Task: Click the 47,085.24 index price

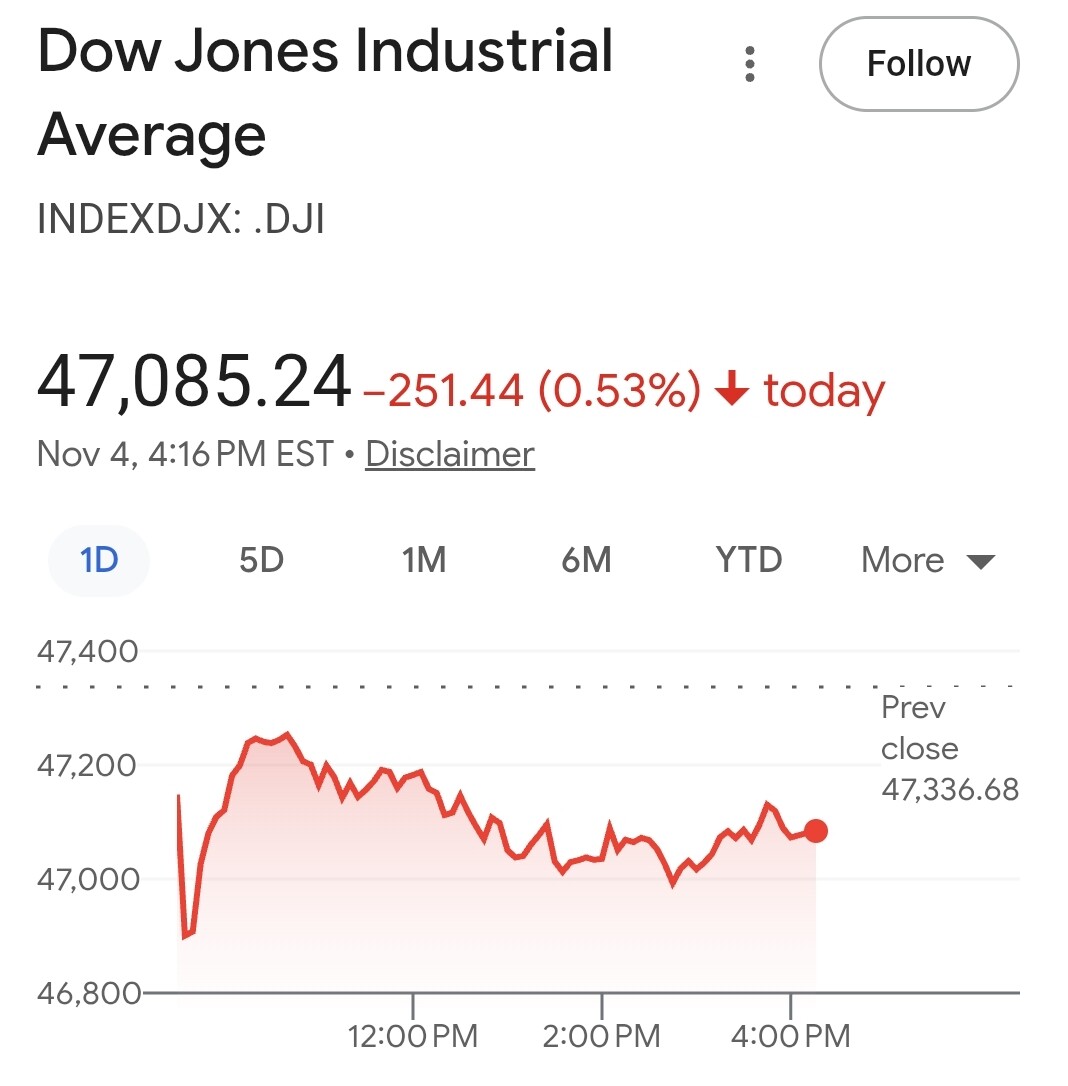Action: pyautogui.click(x=194, y=383)
